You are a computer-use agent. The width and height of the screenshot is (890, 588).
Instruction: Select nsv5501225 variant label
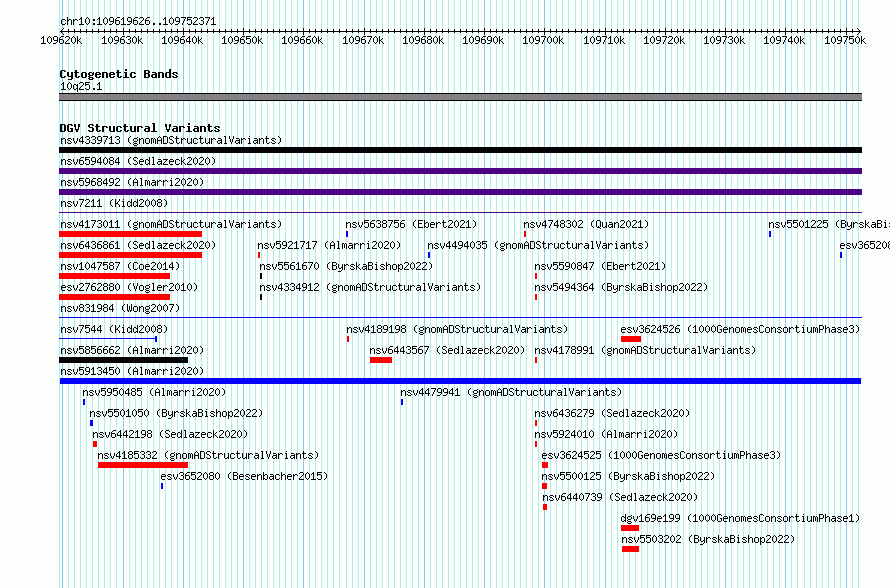click(x=829, y=224)
